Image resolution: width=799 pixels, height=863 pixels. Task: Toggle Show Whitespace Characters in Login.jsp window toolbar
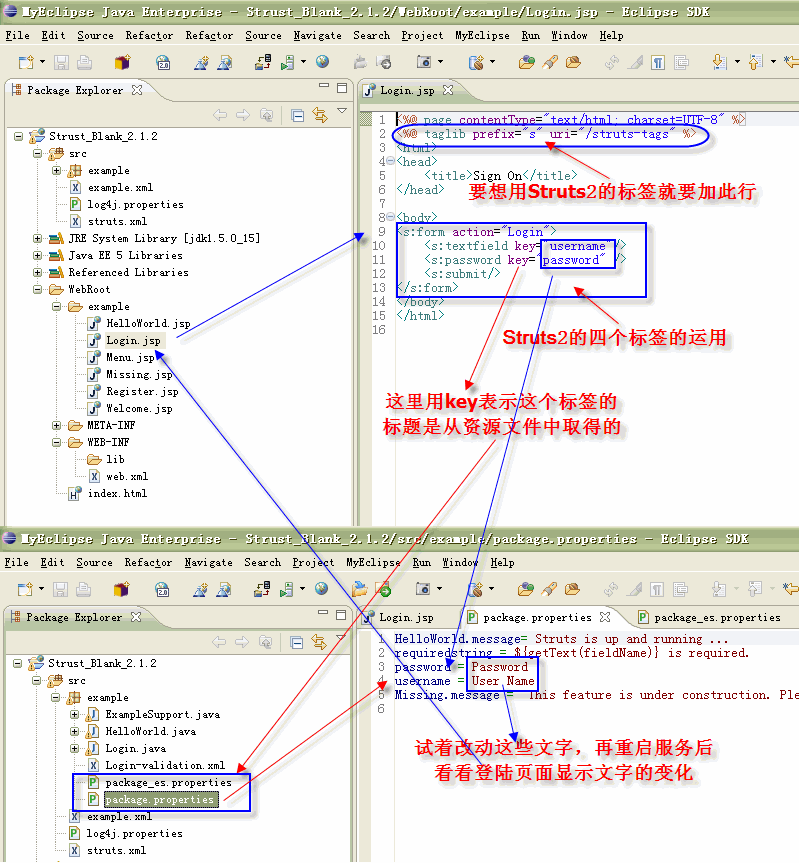tap(658, 62)
